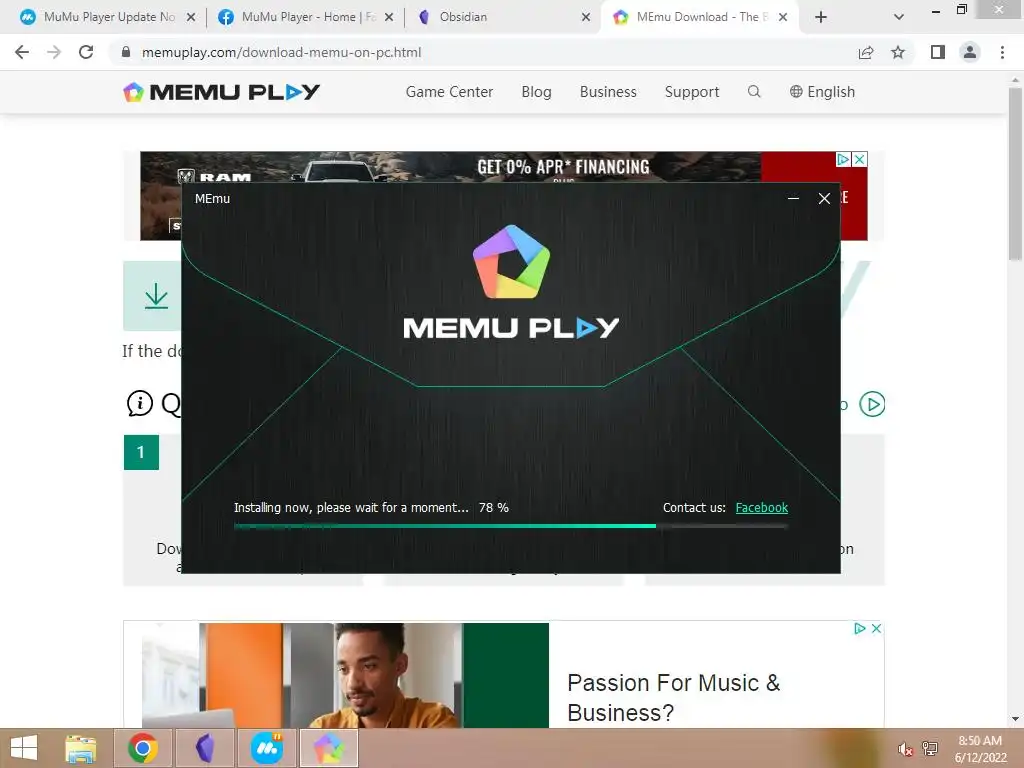Bookmark this page with star icon
Viewport: 1024px width, 768px height.
[x=898, y=52]
